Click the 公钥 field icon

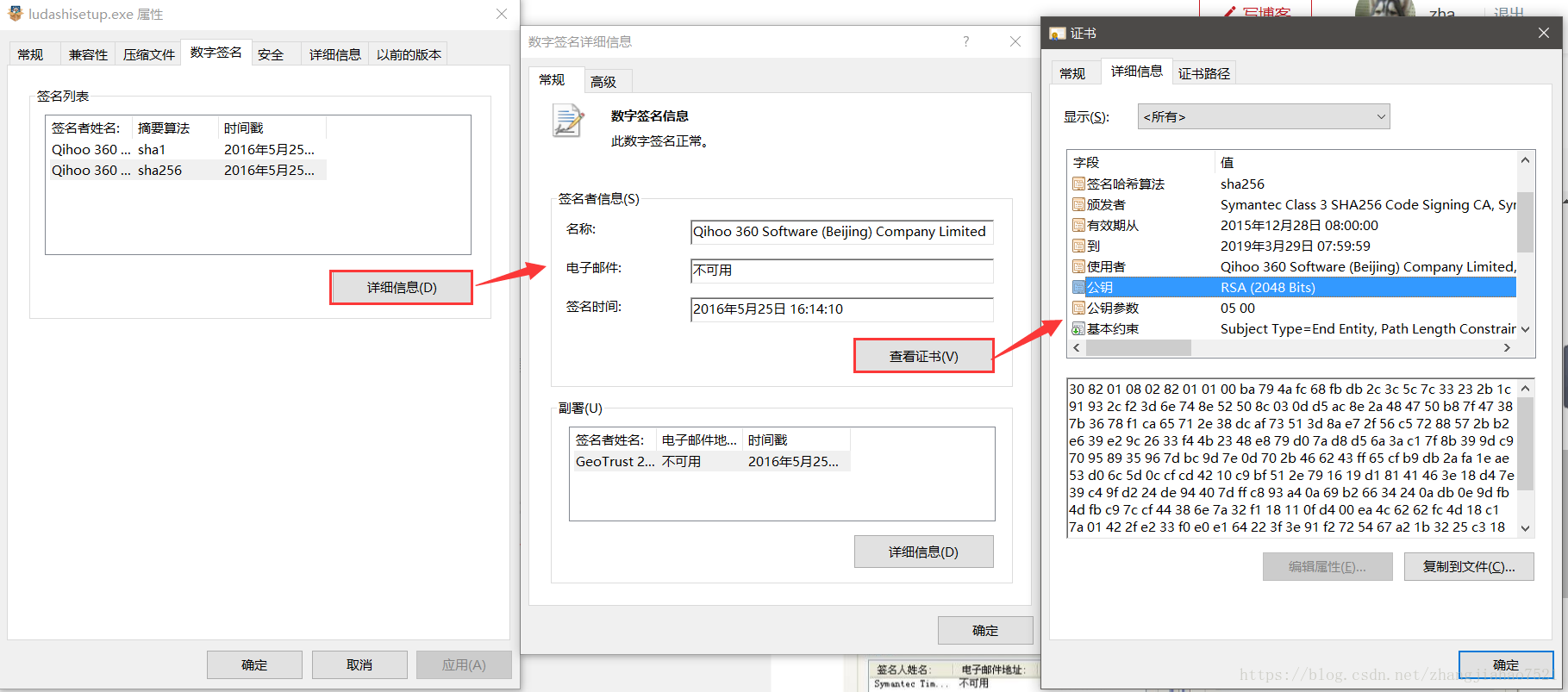tap(1078, 287)
